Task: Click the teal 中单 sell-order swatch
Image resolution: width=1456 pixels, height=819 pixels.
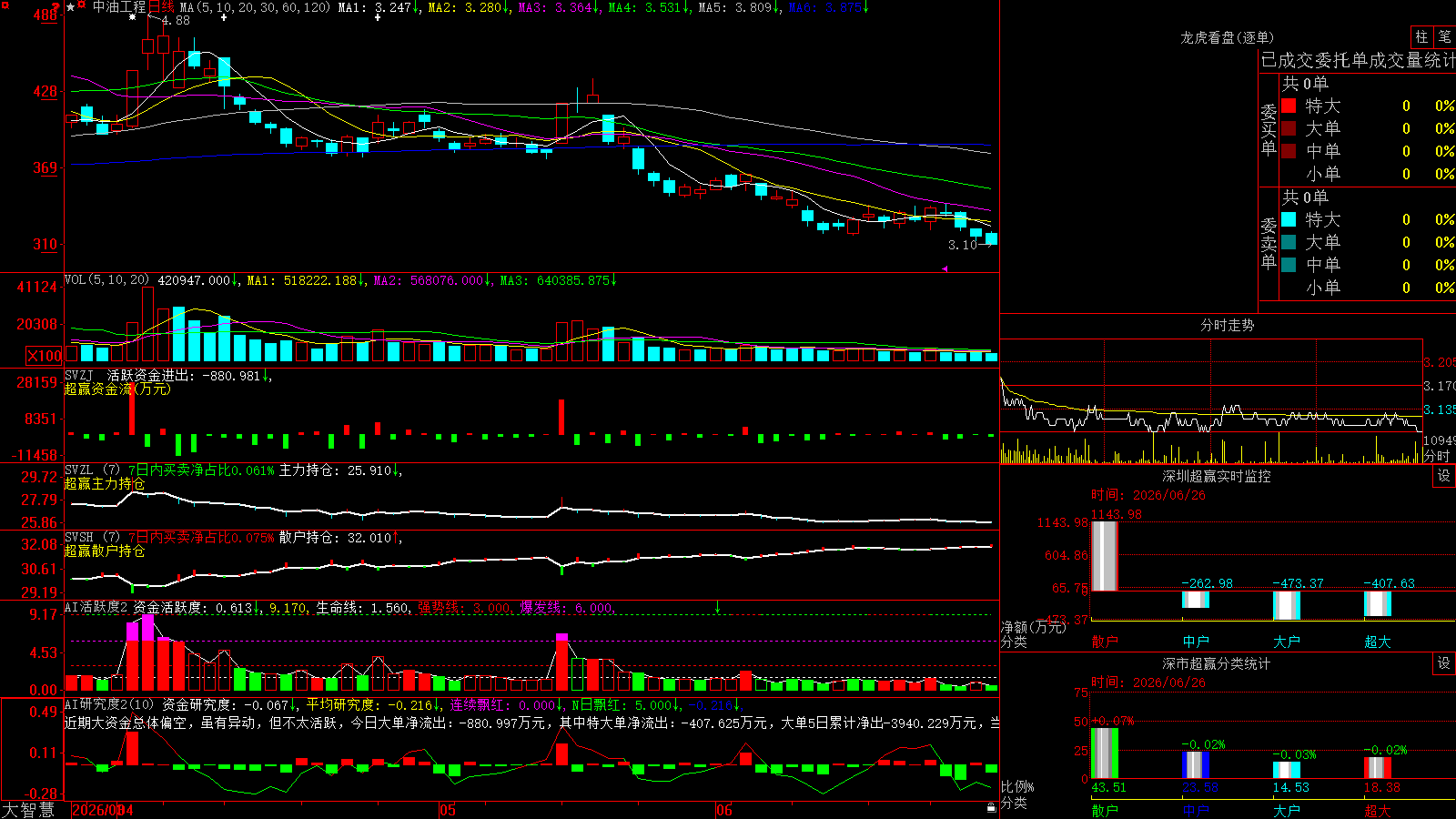Action: tap(1289, 264)
